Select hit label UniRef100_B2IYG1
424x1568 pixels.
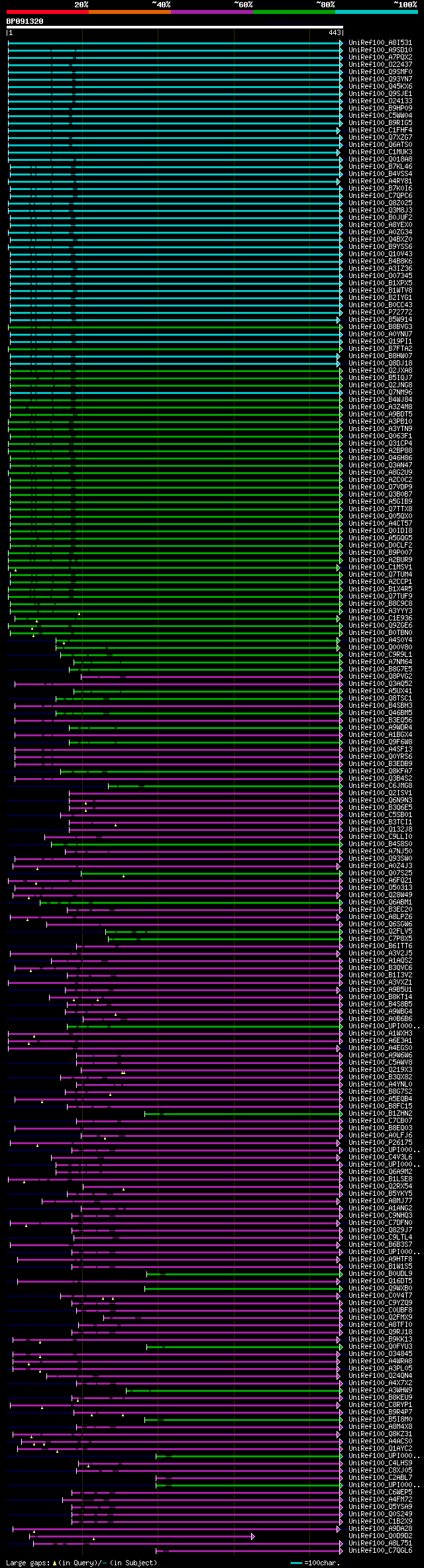(x=380, y=298)
